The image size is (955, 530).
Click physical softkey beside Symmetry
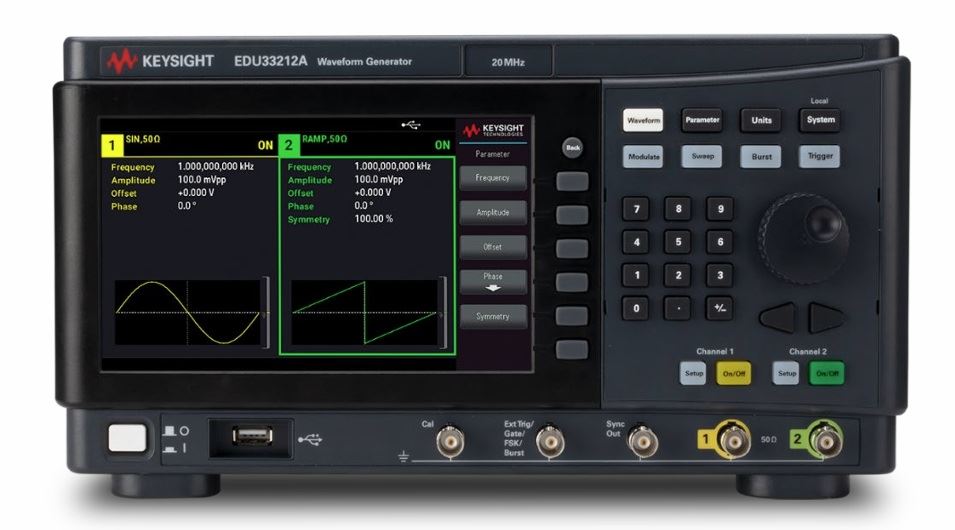(x=572, y=316)
